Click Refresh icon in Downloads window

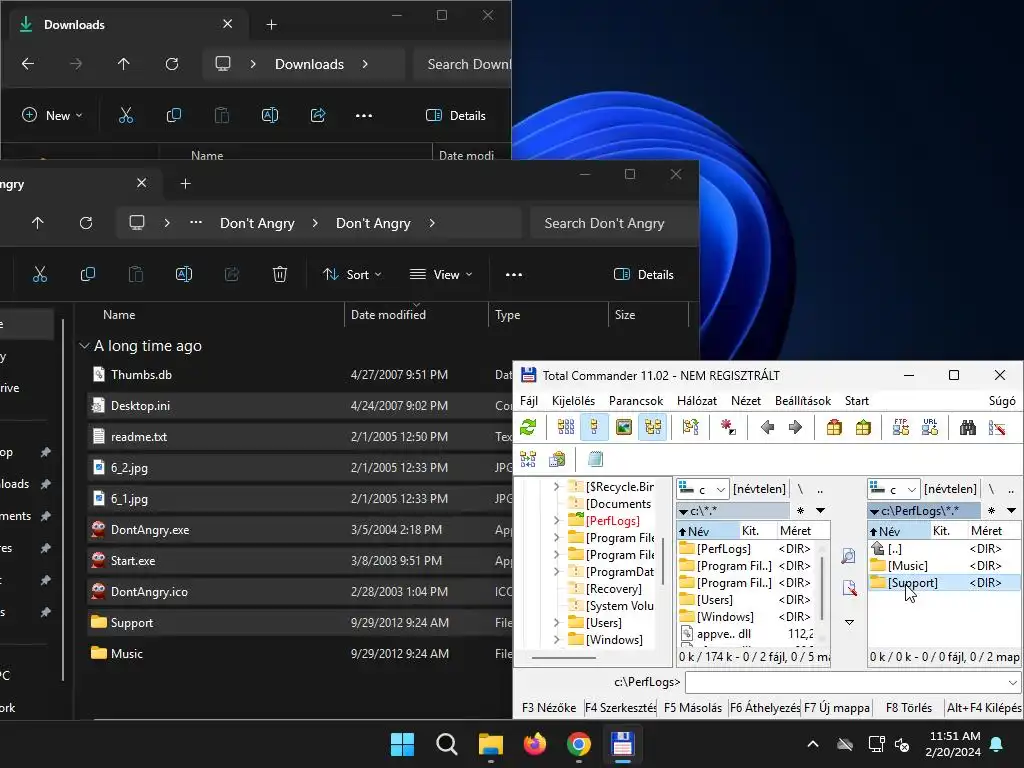(x=172, y=64)
